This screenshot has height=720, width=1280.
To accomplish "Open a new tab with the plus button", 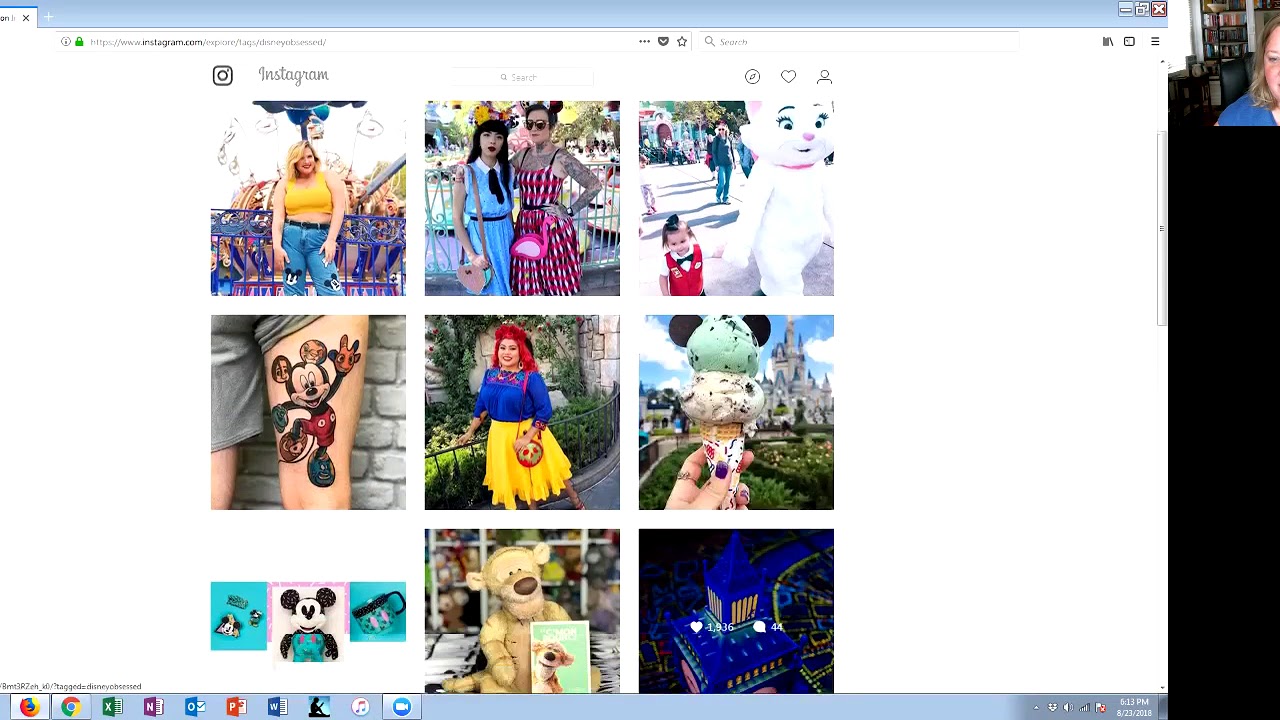I will [x=48, y=17].
